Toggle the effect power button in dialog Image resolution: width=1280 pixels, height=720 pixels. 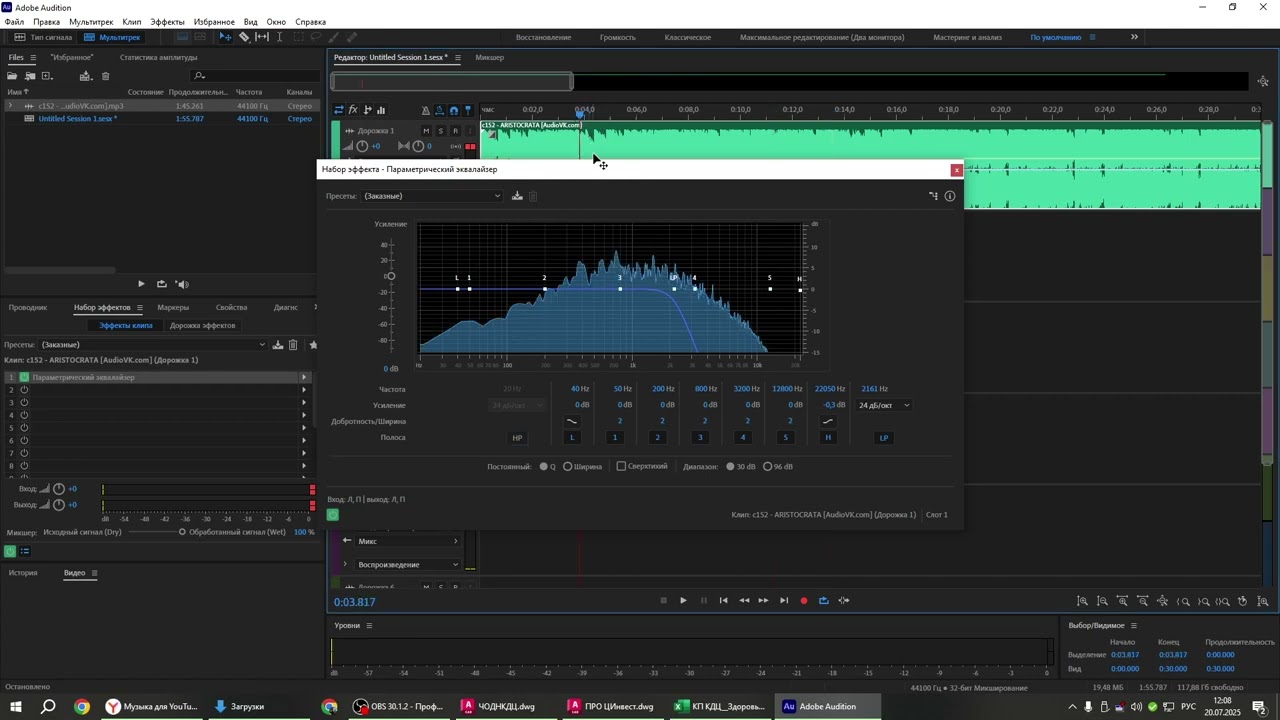click(333, 515)
